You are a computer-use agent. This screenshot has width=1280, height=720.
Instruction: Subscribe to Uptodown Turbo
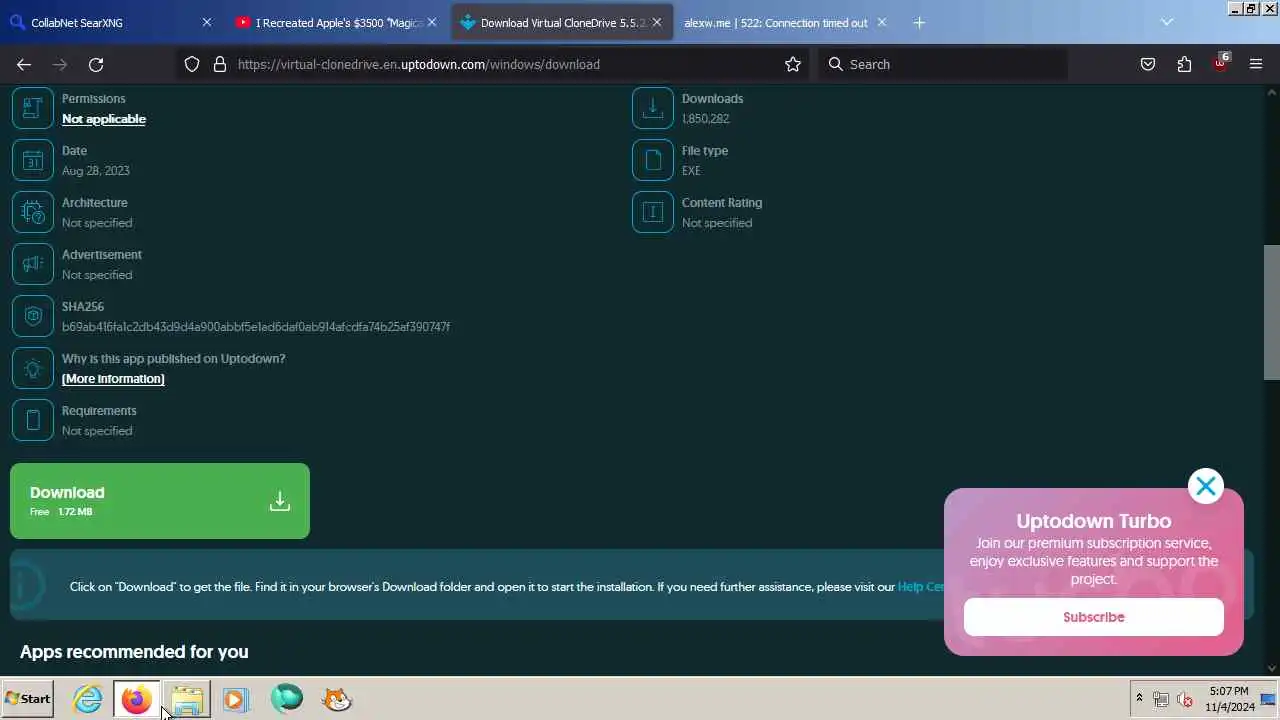pos(1094,617)
